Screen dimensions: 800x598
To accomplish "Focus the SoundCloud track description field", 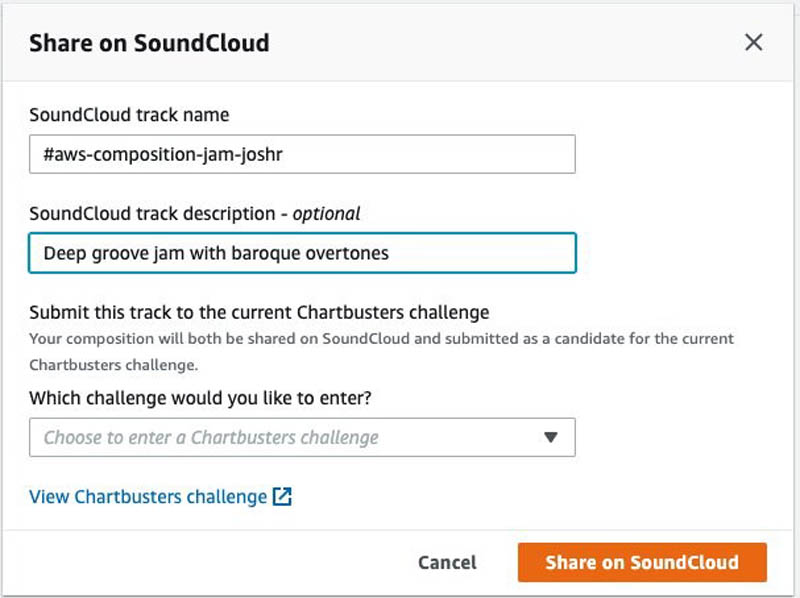I will 302,253.
